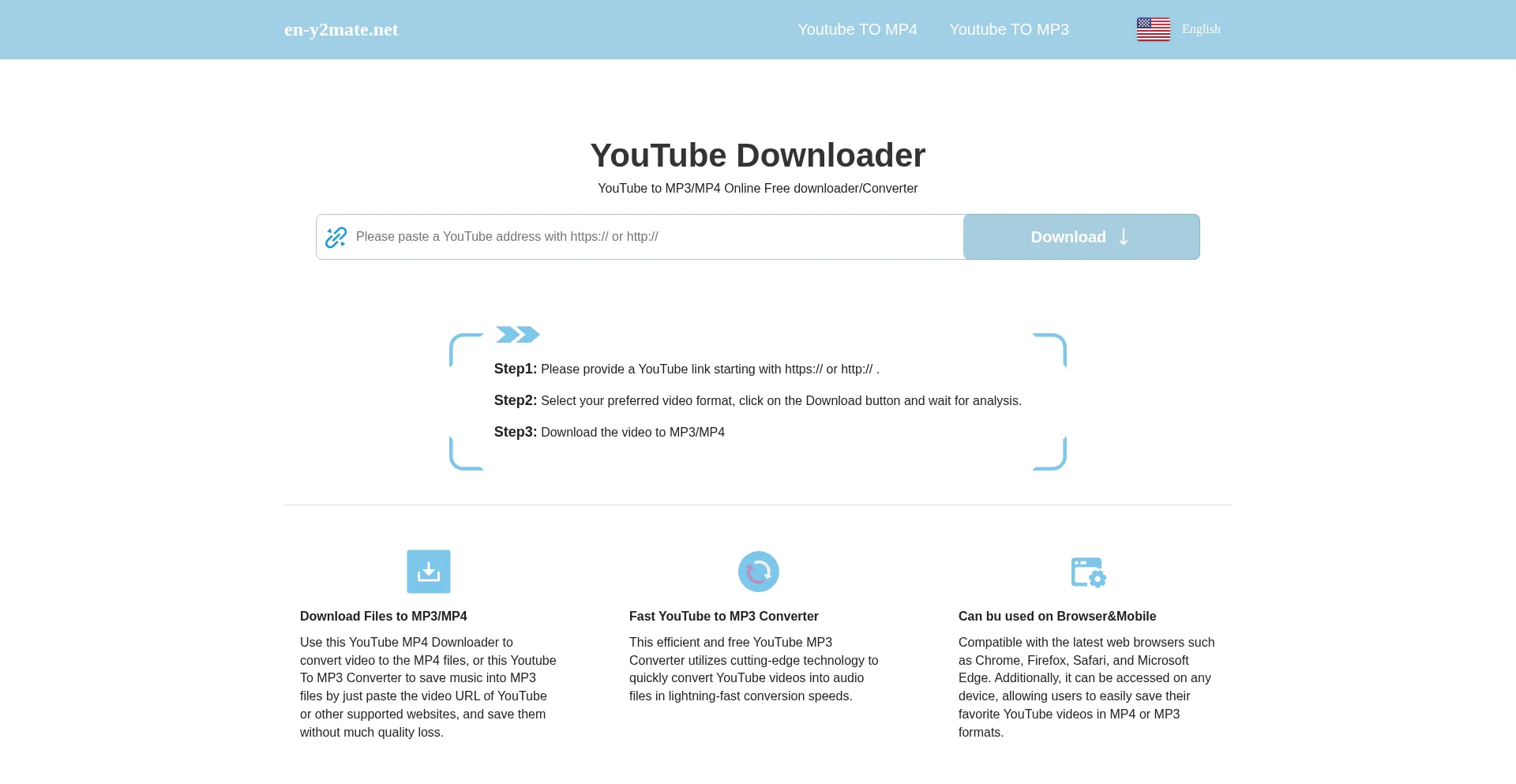Screen dimensions: 1516x784
Task: Click the en-y2mate.net site logo
Action: click(x=341, y=30)
